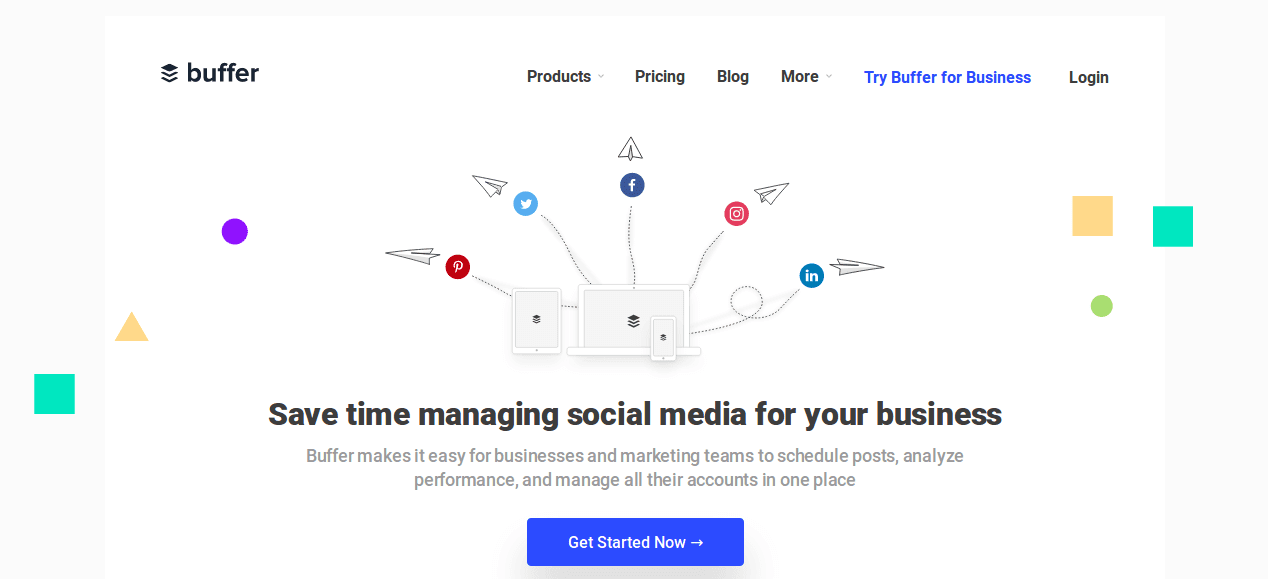This screenshot has height=579, width=1268.
Task: Click the tablet device illustration
Action: click(537, 321)
